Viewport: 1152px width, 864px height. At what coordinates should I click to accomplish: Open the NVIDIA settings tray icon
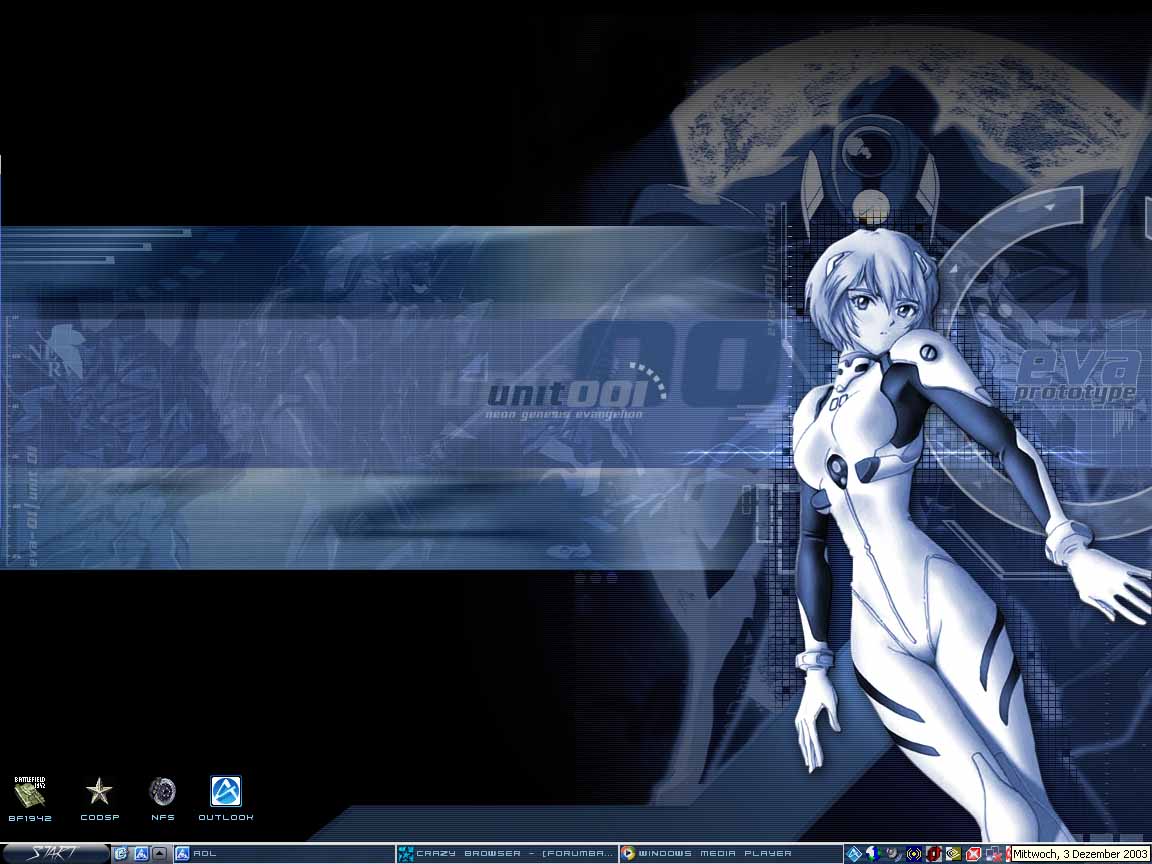954,854
